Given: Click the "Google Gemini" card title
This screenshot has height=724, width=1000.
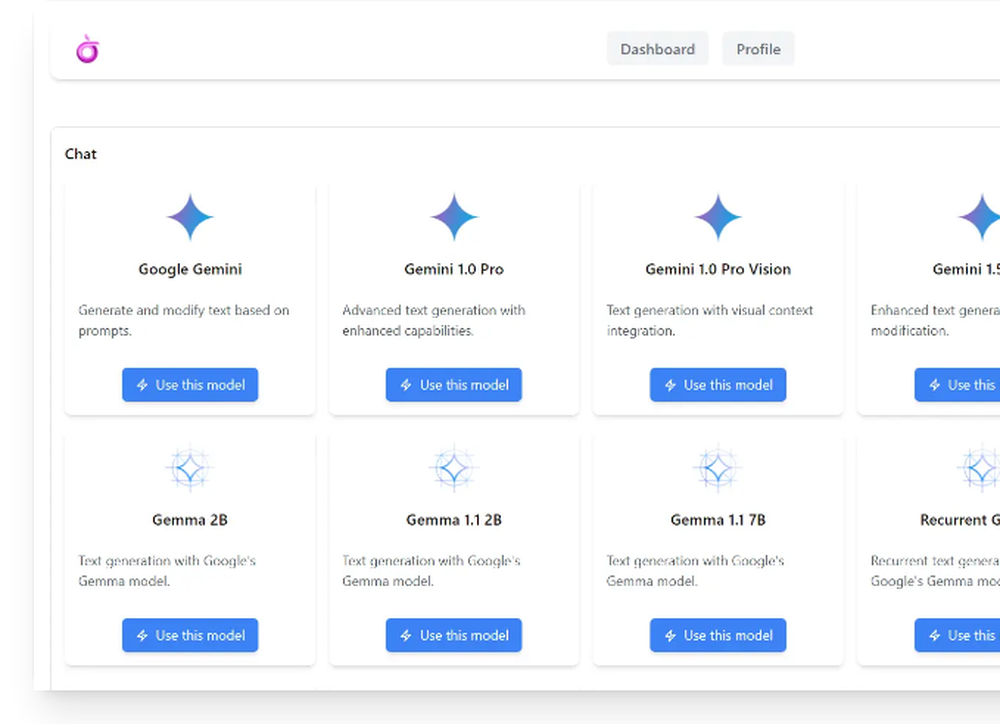Looking at the screenshot, I should (x=190, y=269).
